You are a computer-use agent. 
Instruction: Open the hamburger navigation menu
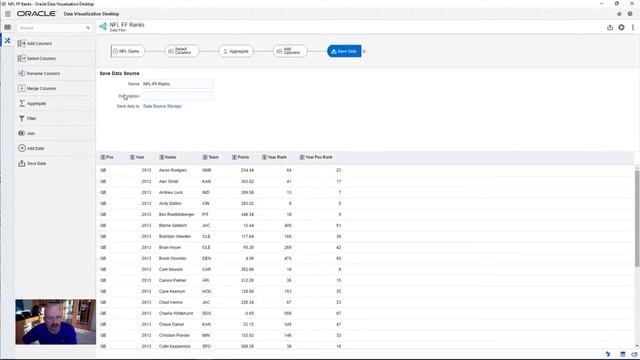coord(8,14)
